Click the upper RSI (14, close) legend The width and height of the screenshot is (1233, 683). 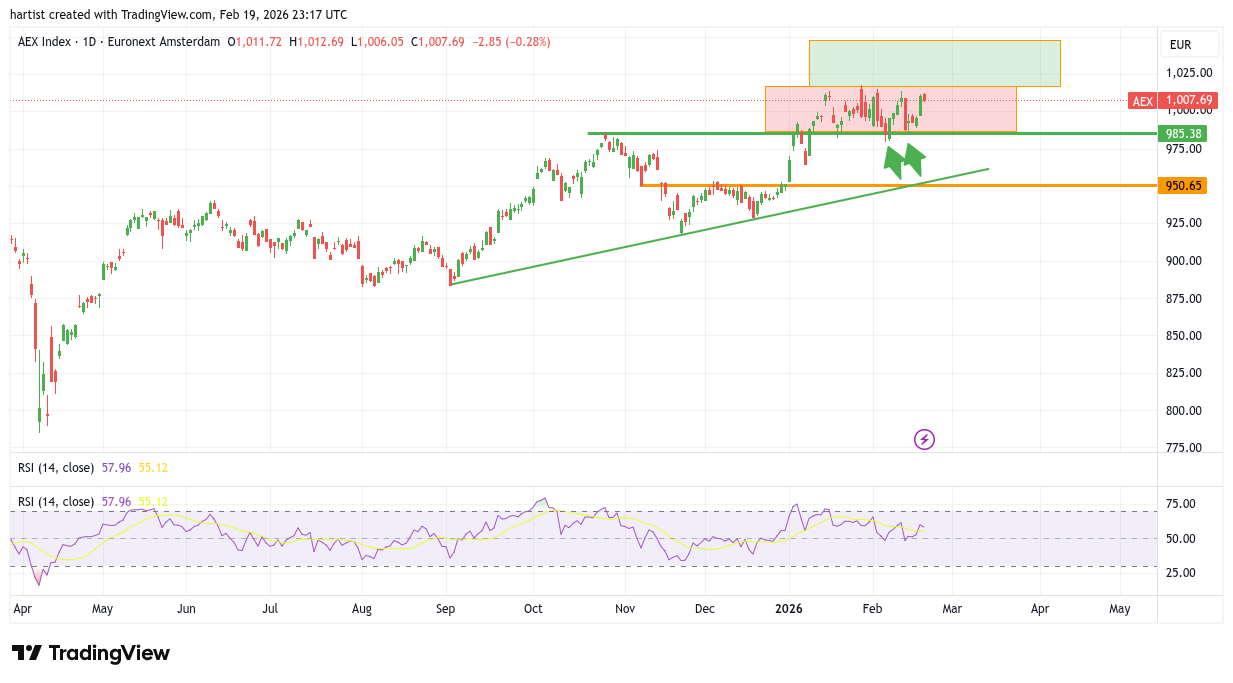coord(56,467)
